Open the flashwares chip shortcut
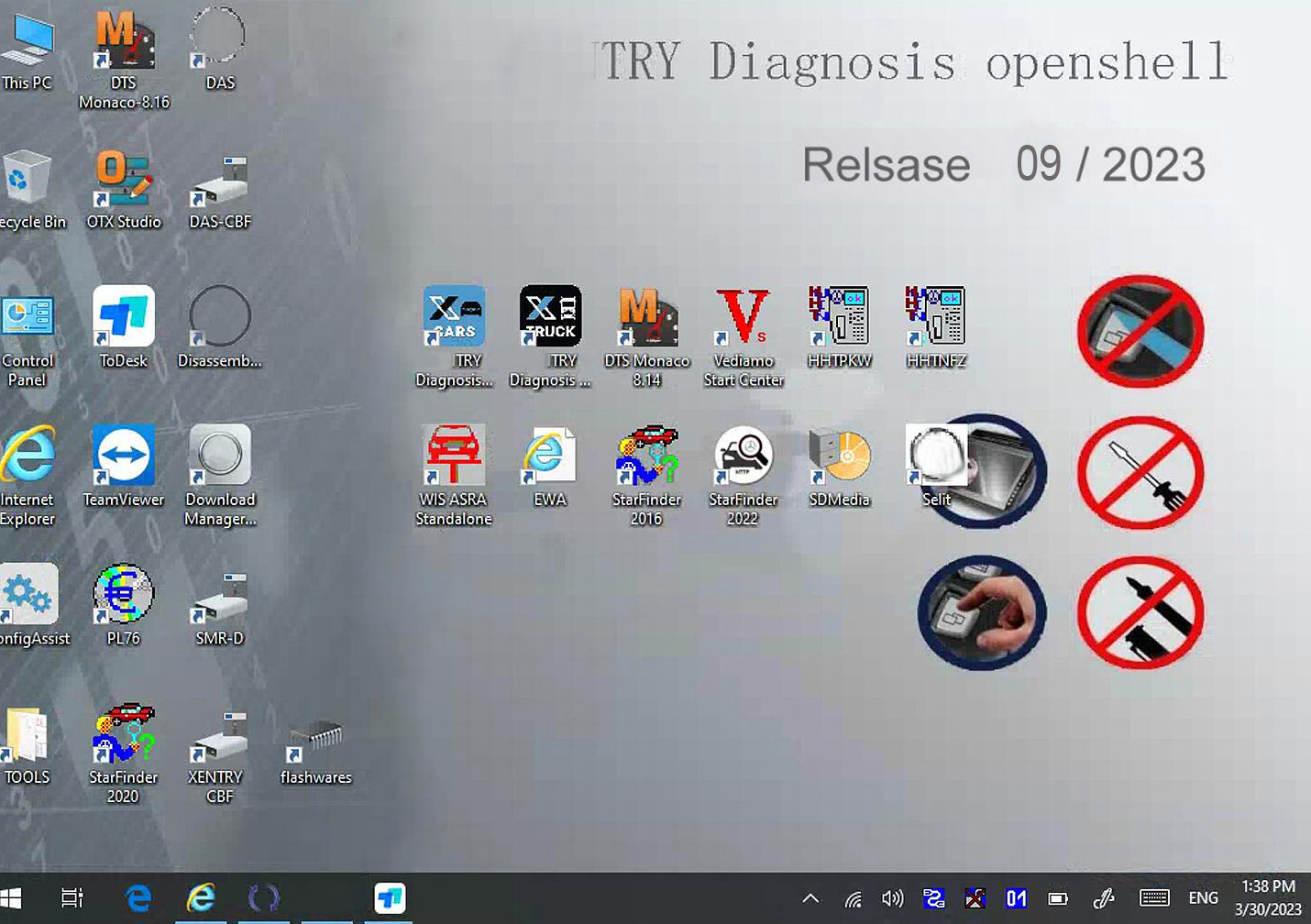Image resolution: width=1311 pixels, height=924 pixels. coord(316,752)
